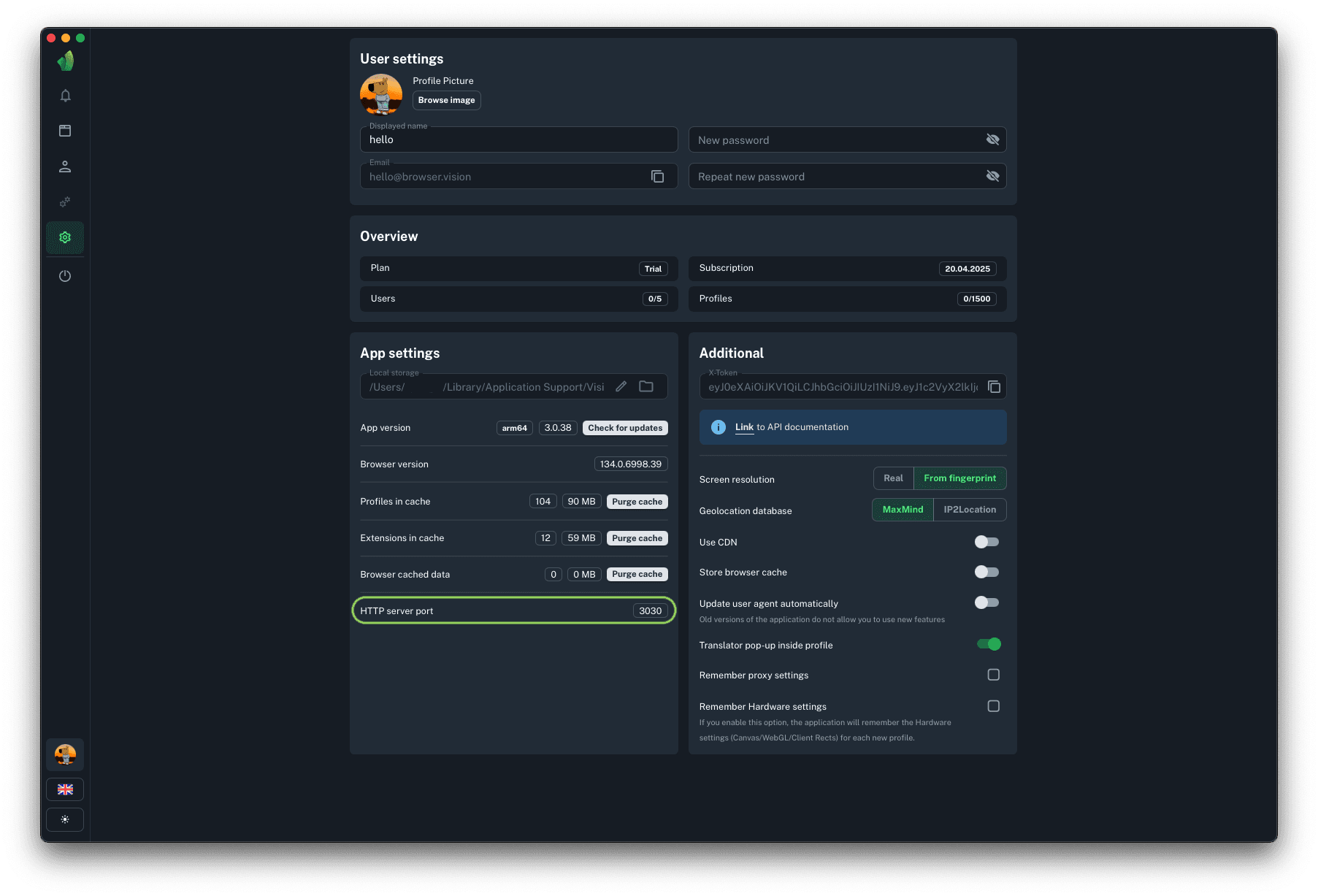
Task: Click Check for updates button
Action: [625, 428]
